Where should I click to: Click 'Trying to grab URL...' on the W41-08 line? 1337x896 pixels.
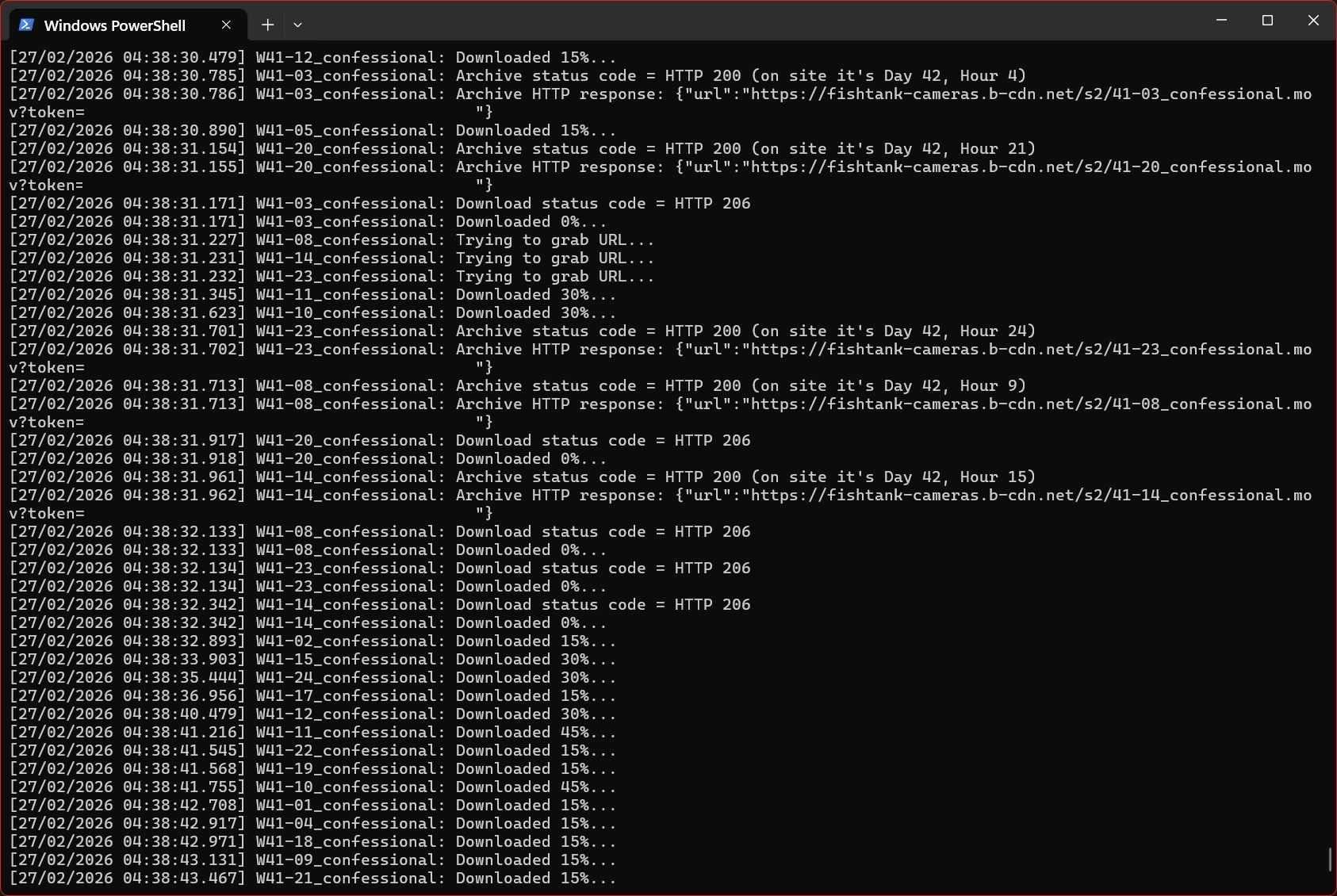pyautogui.click(x=555, y=240)
